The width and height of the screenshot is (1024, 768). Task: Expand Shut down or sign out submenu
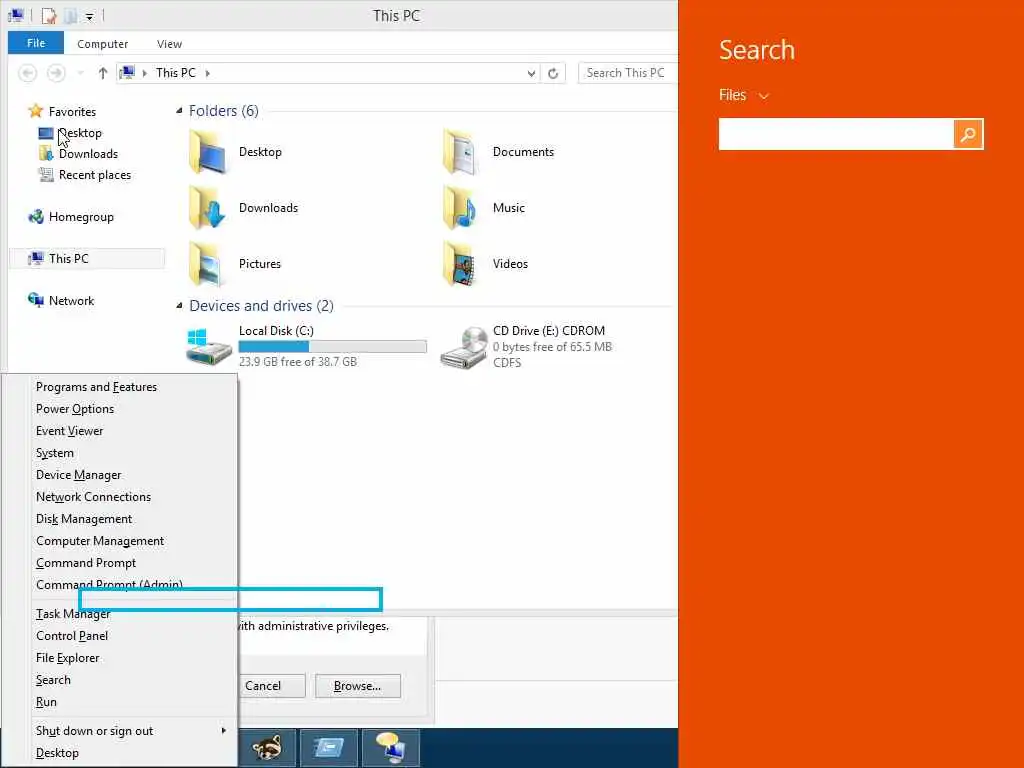tap(223, 730)
